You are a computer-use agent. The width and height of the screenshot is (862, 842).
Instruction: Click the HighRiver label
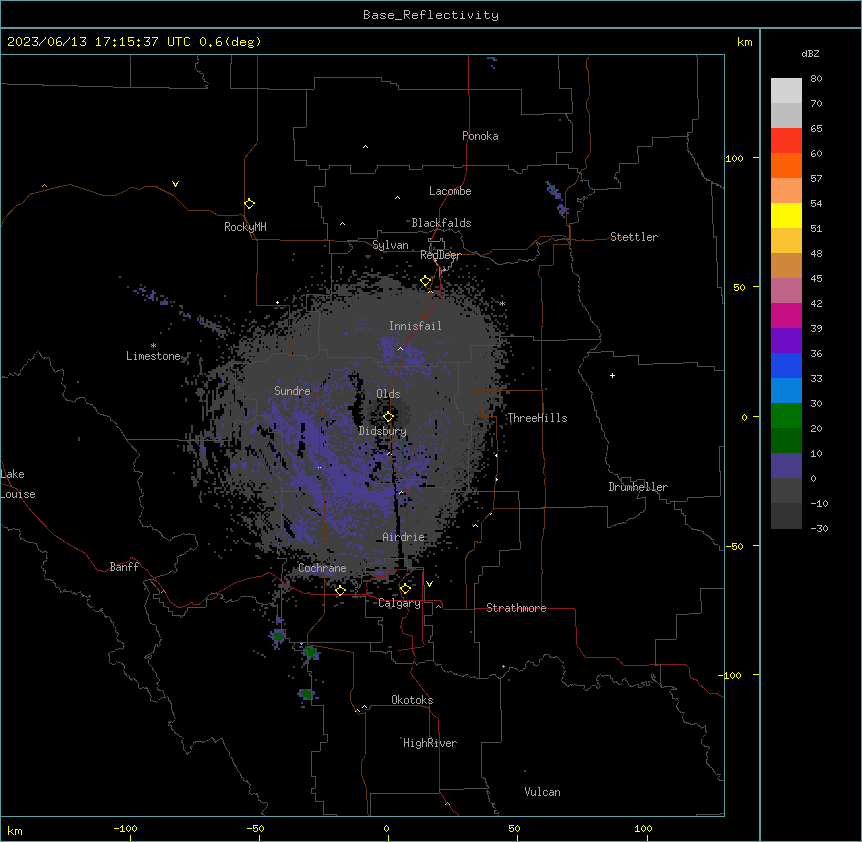tap(430, 743)
